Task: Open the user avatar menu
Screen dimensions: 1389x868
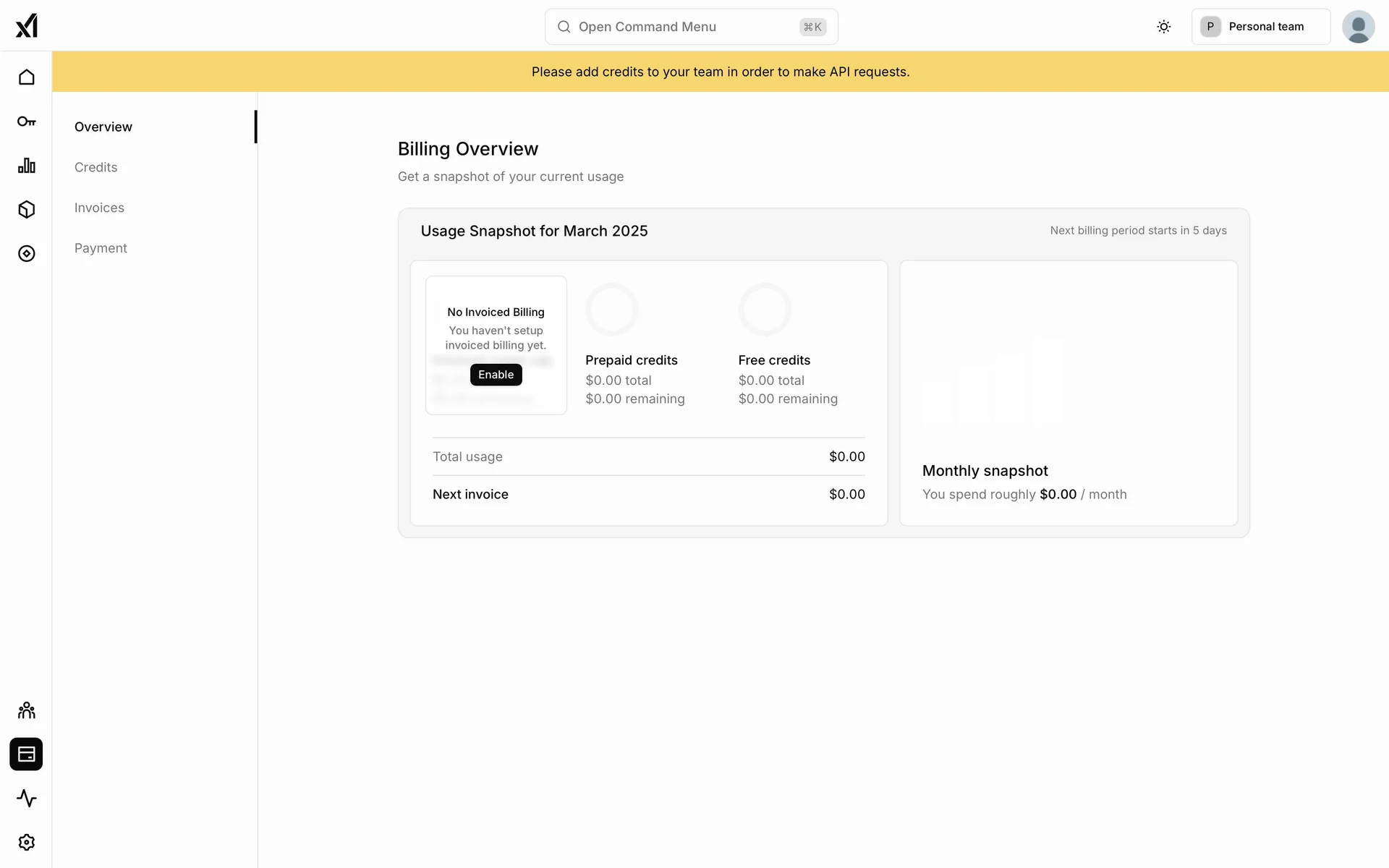Action: [x=1358, y=27]
